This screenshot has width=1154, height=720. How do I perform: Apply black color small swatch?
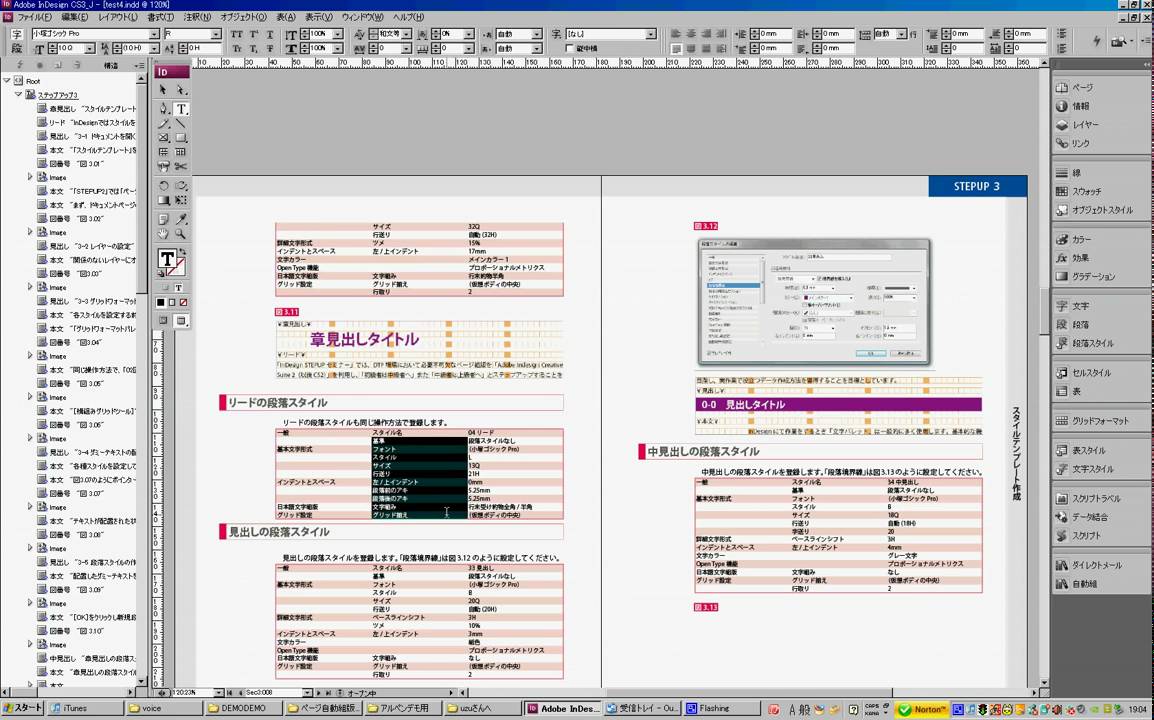tap(160, 303)
